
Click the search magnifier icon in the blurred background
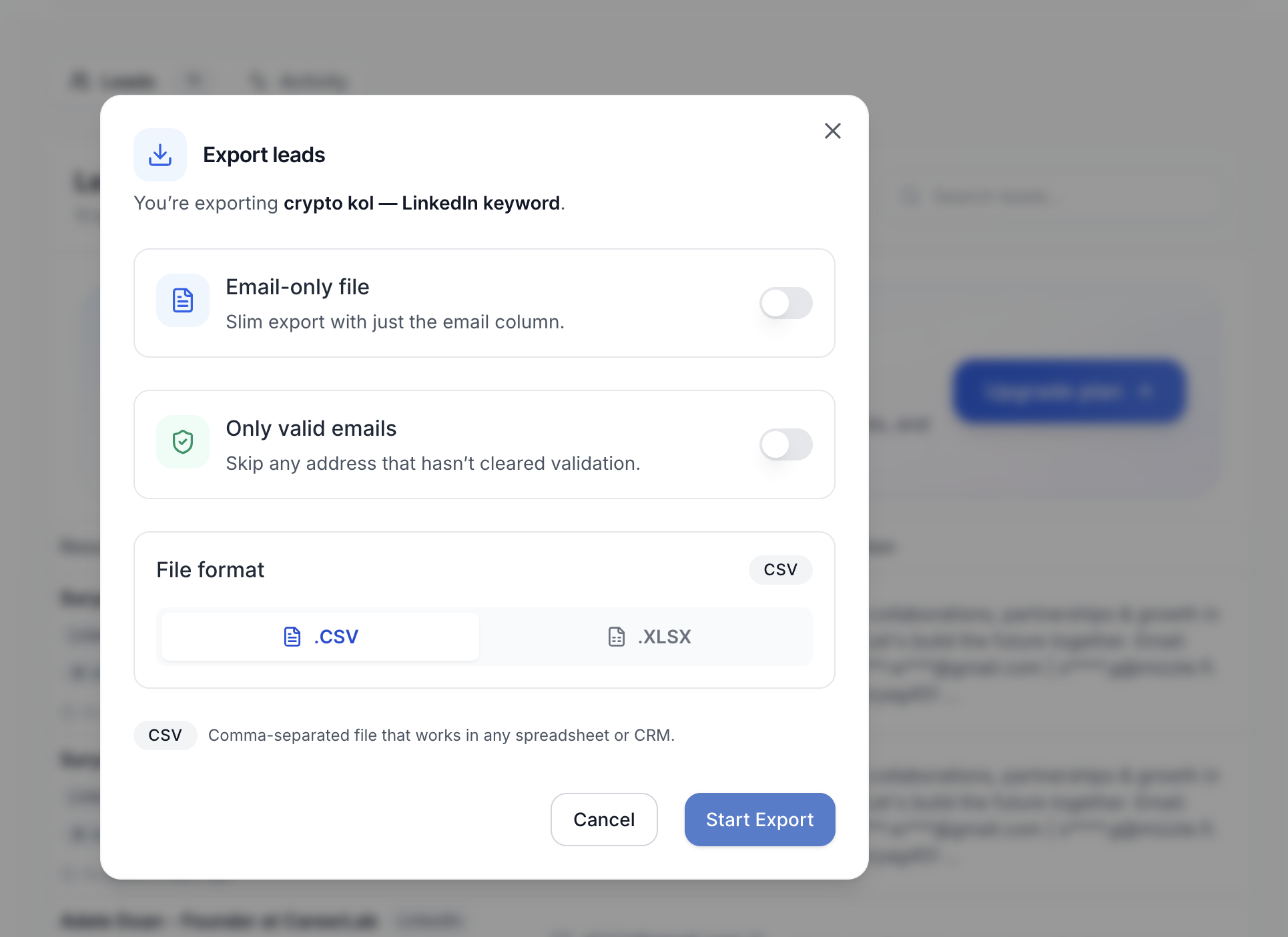coord(910,196)
